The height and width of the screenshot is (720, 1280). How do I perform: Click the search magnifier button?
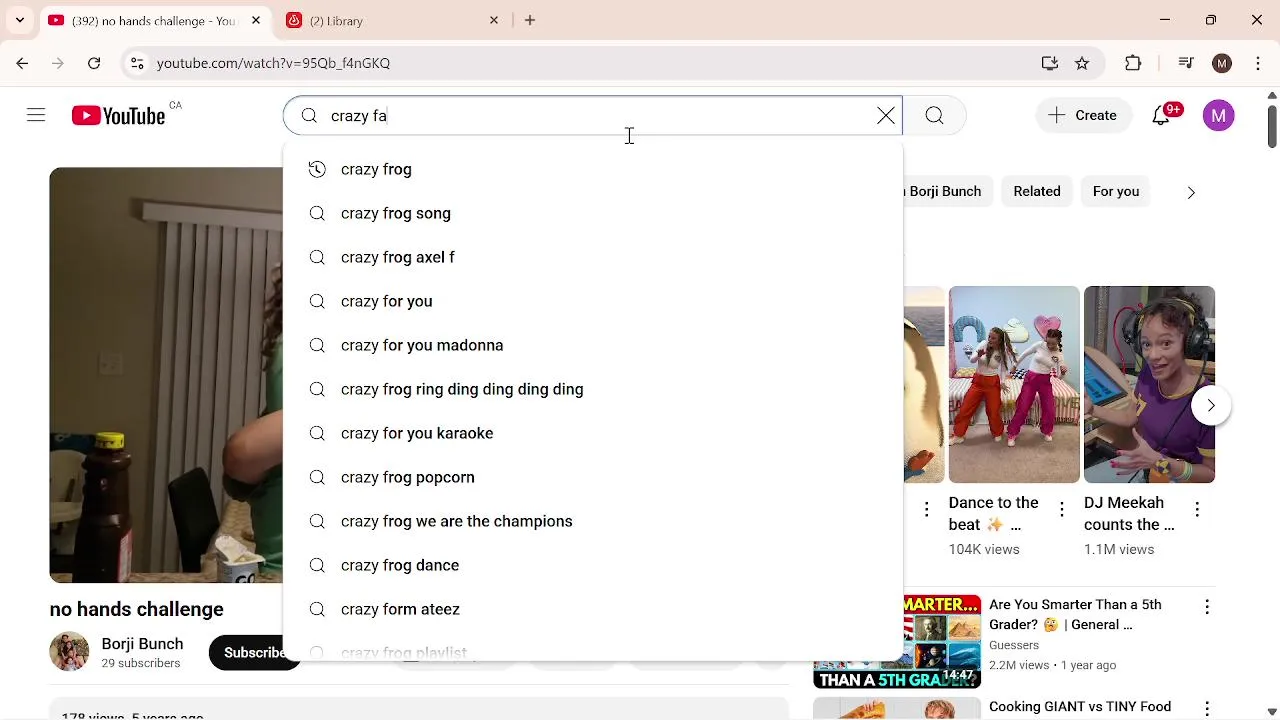pyautogui.click(x=934, y=116)
